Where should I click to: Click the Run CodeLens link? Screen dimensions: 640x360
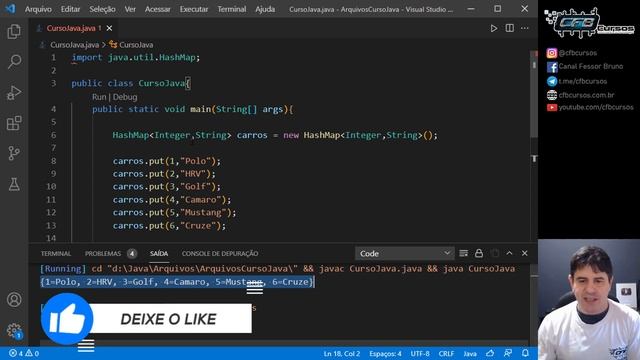pos(99,97)
